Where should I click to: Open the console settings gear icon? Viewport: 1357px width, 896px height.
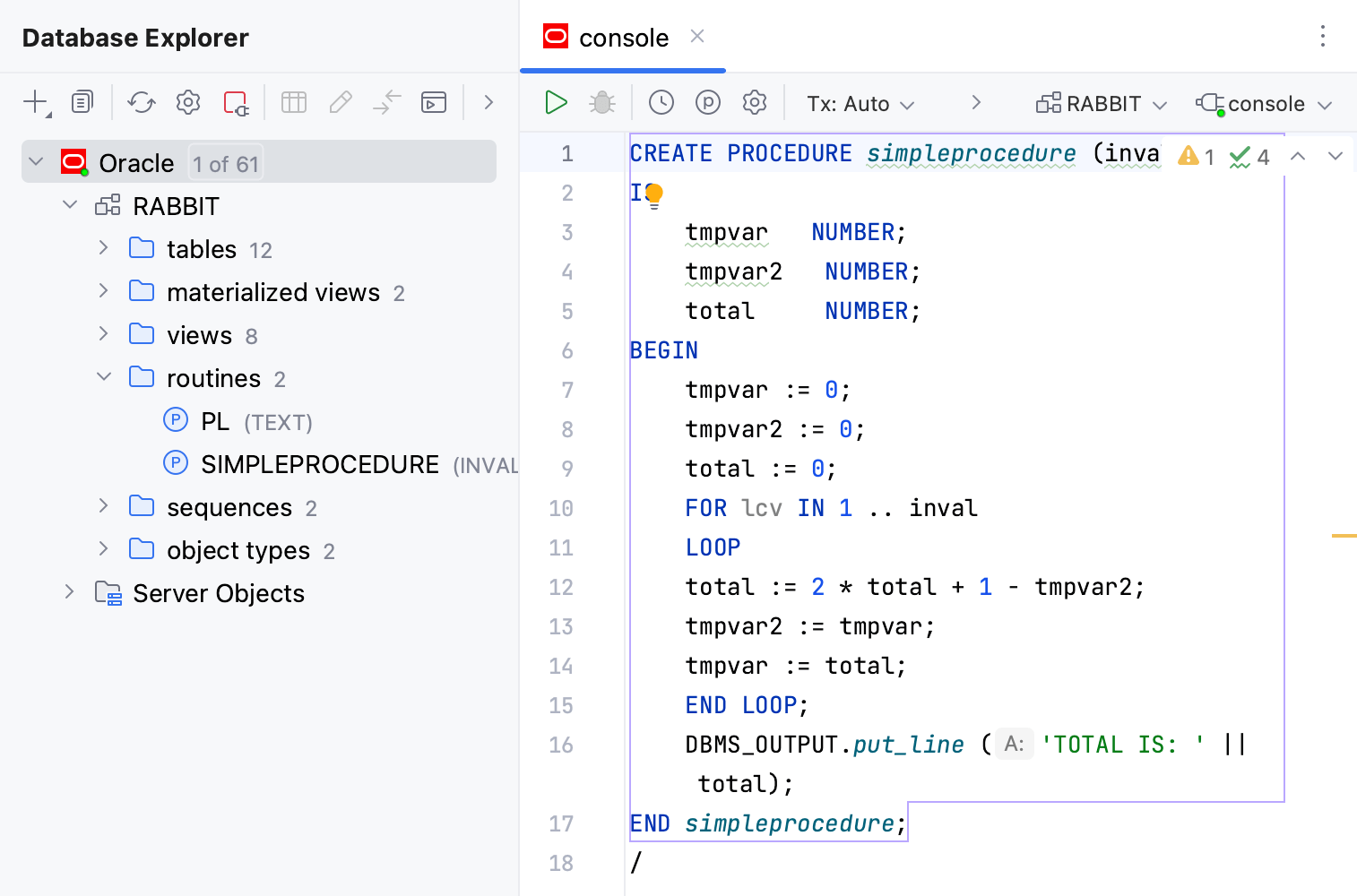(754, 102)
